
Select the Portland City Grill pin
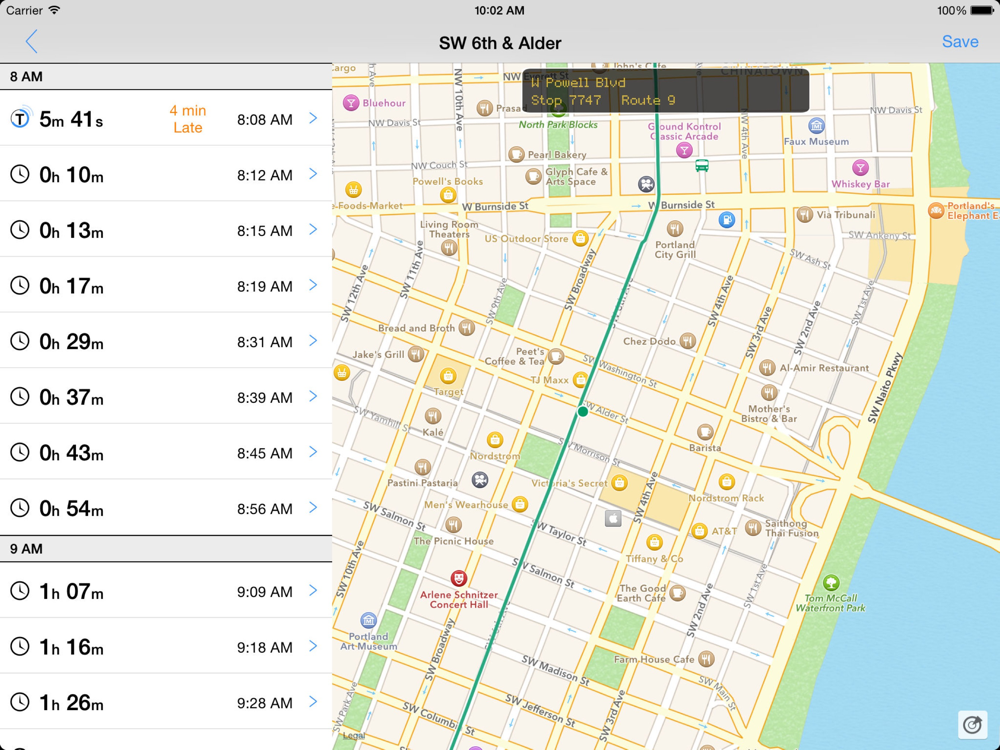coord(675,228)
